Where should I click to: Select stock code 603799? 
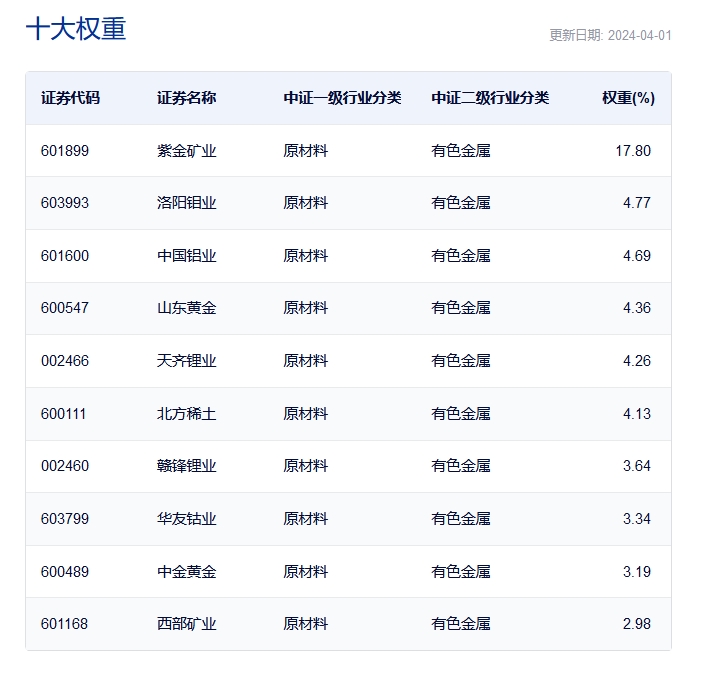(65, 519)
